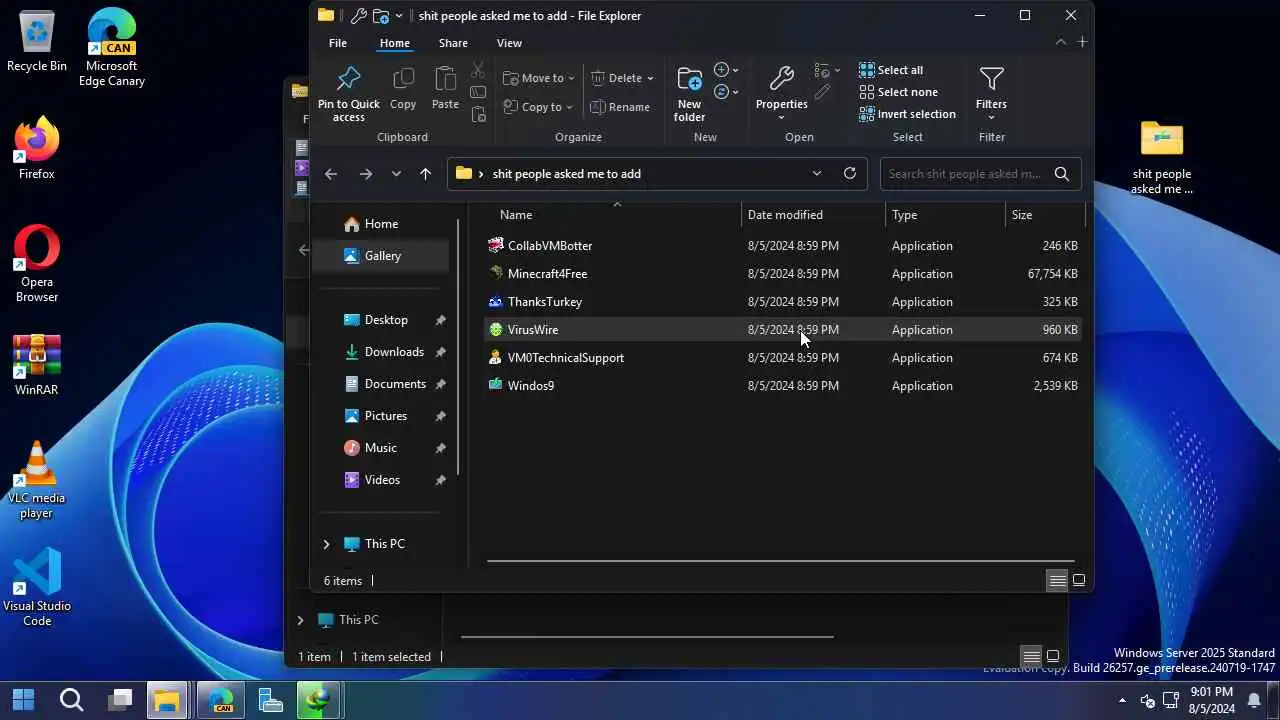The image size is (1280, 720).
Task: Switch to details view in front window status bar
Action: pos(1057,581)
